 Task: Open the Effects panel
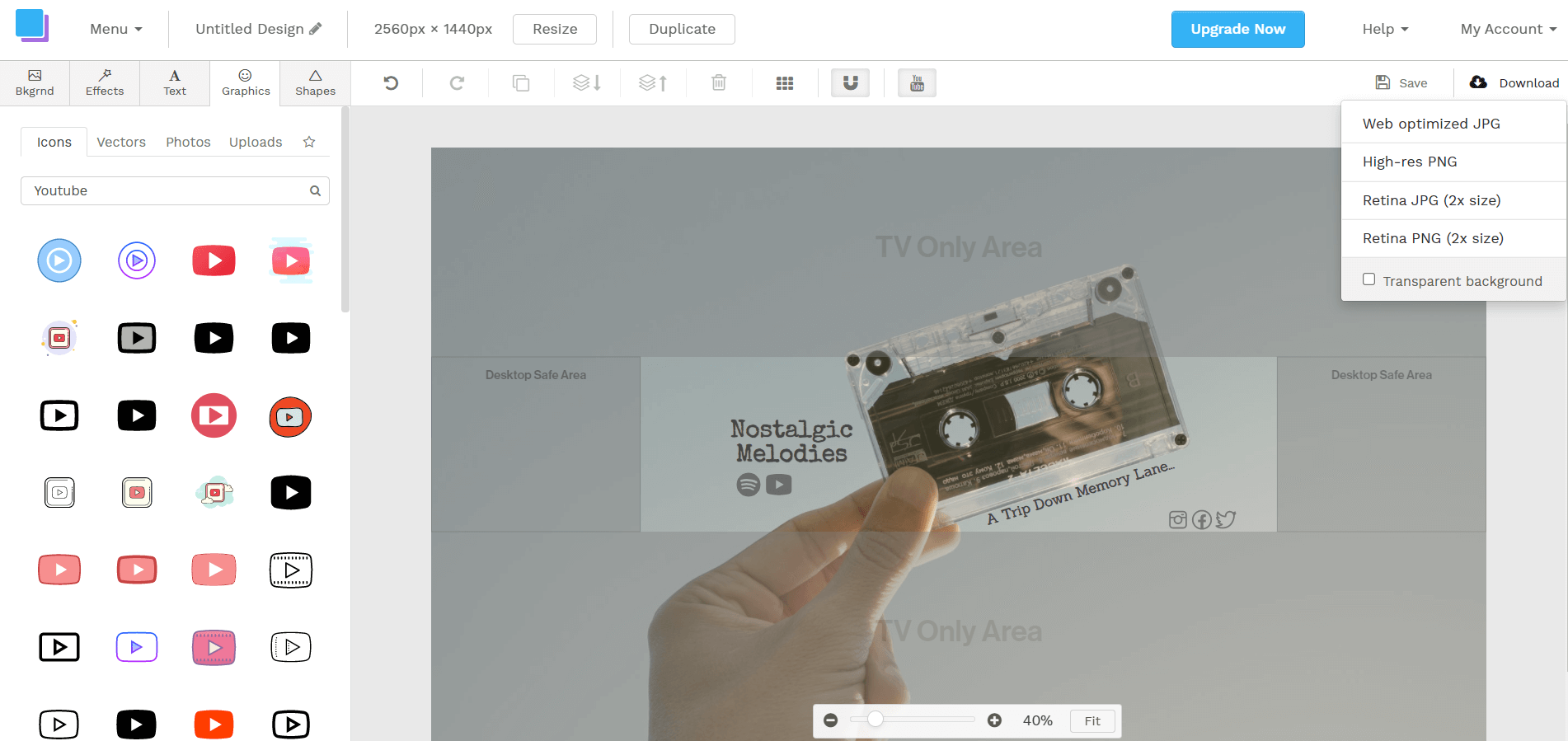105,83
